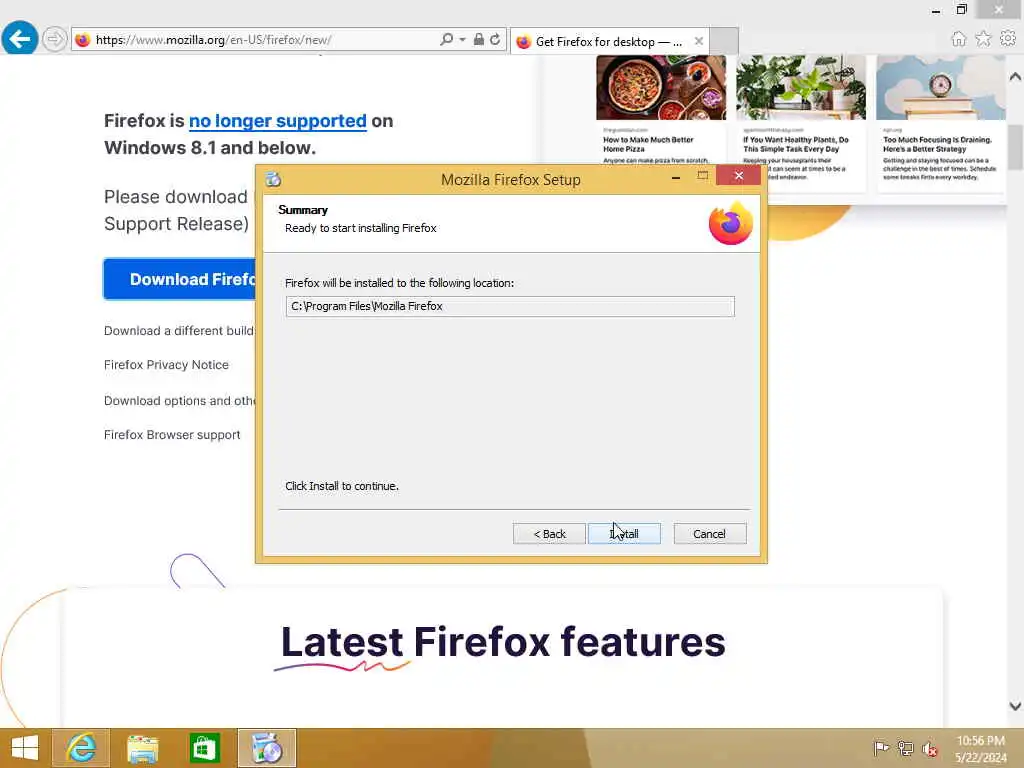Open 'Download options and other' link
This screenshot has height=768, width=1024.
click(180, 401)
